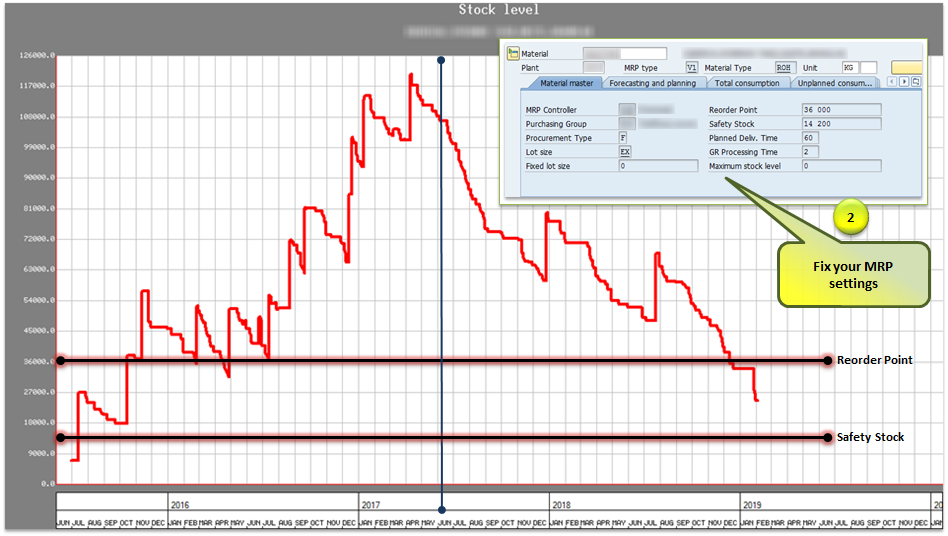Click the MRP Controller code field
The height and width of the screenshot is (536, 948).
627,110
